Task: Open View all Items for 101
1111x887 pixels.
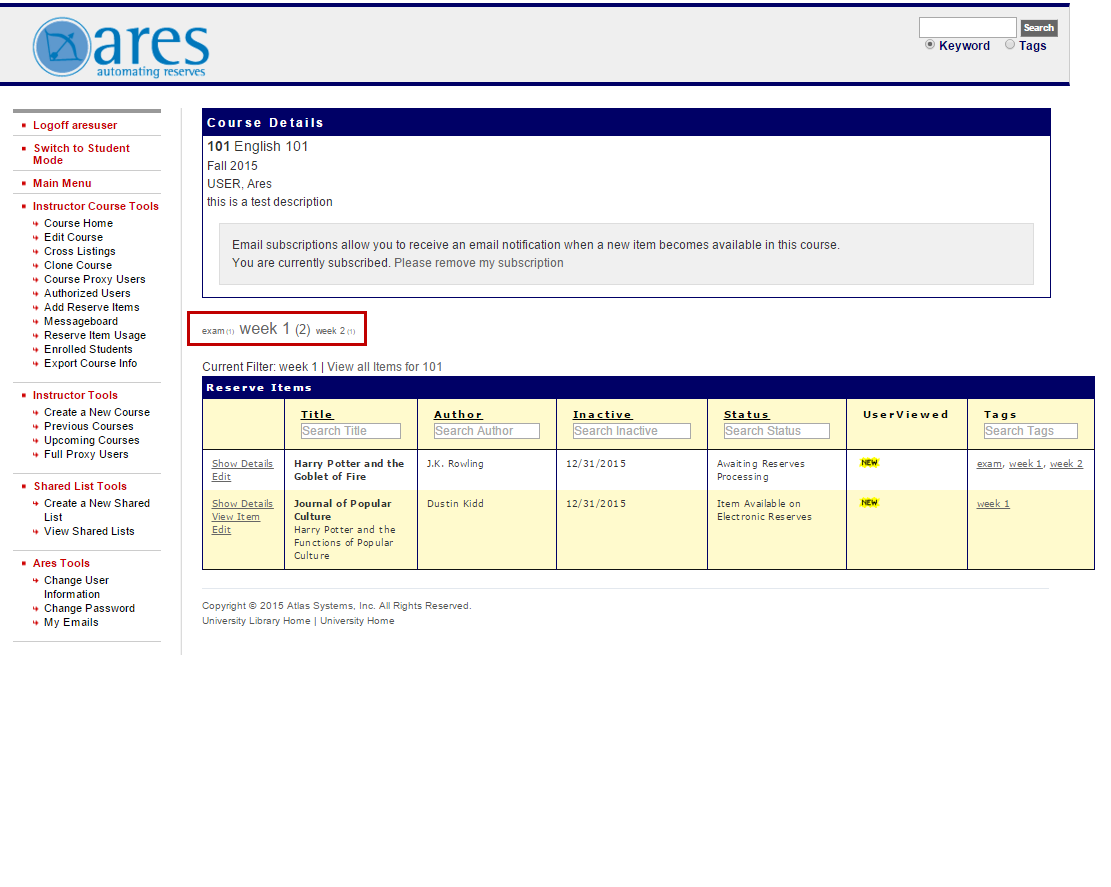Action: click(x=382, y=366)
